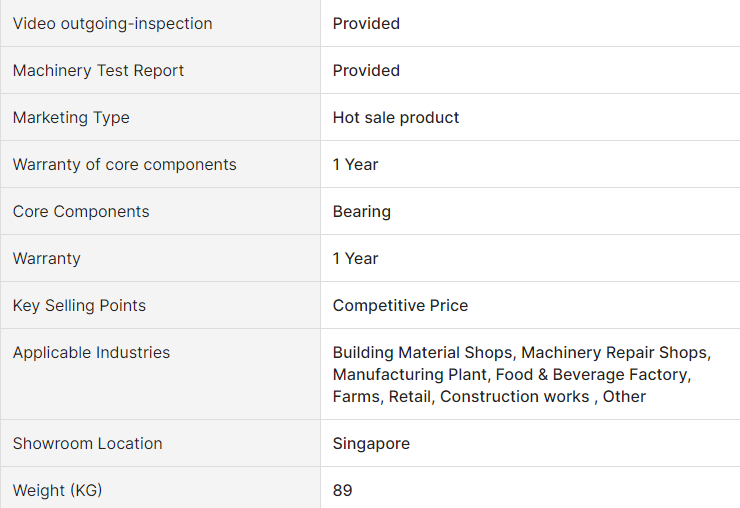This screenshot has height=508, width=740.
Task: Click the 'Key Selling Points' label
Action: (79, 305)
